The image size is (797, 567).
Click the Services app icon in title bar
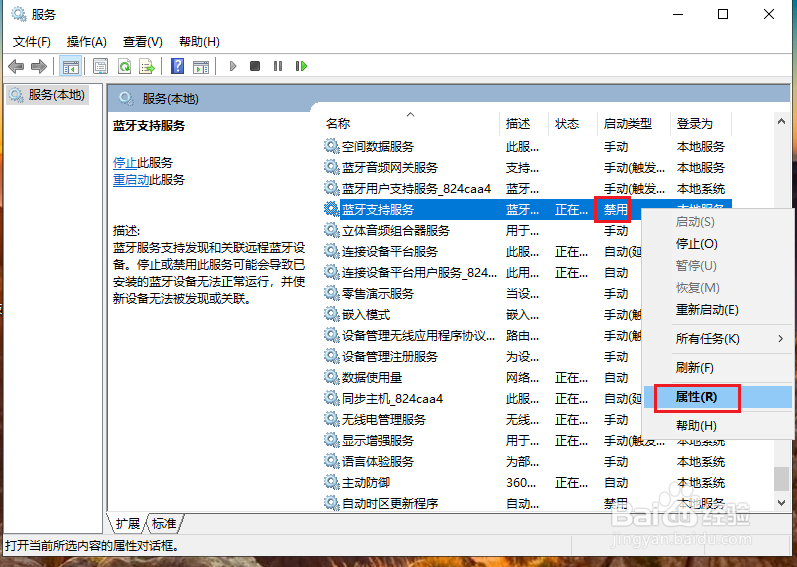click(19, 14)
